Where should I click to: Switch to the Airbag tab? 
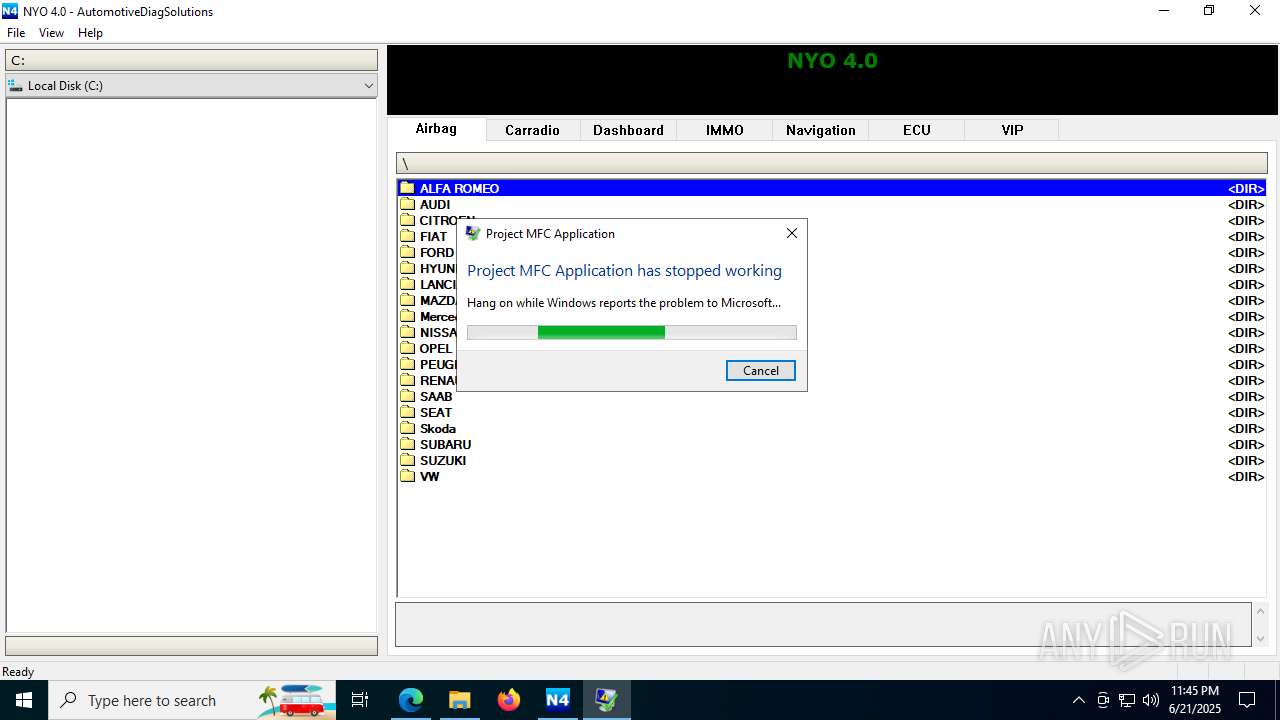pos(436,129)
